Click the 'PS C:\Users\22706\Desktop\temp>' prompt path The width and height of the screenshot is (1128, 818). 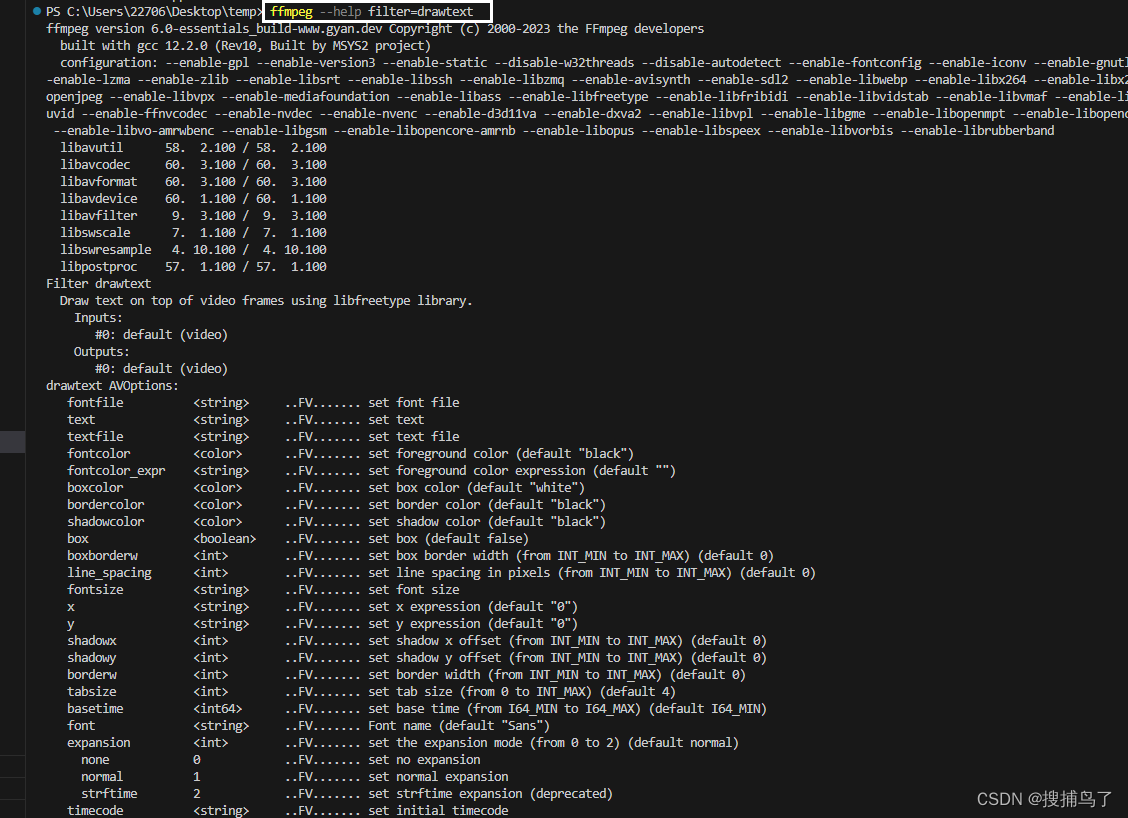point(154,12)
